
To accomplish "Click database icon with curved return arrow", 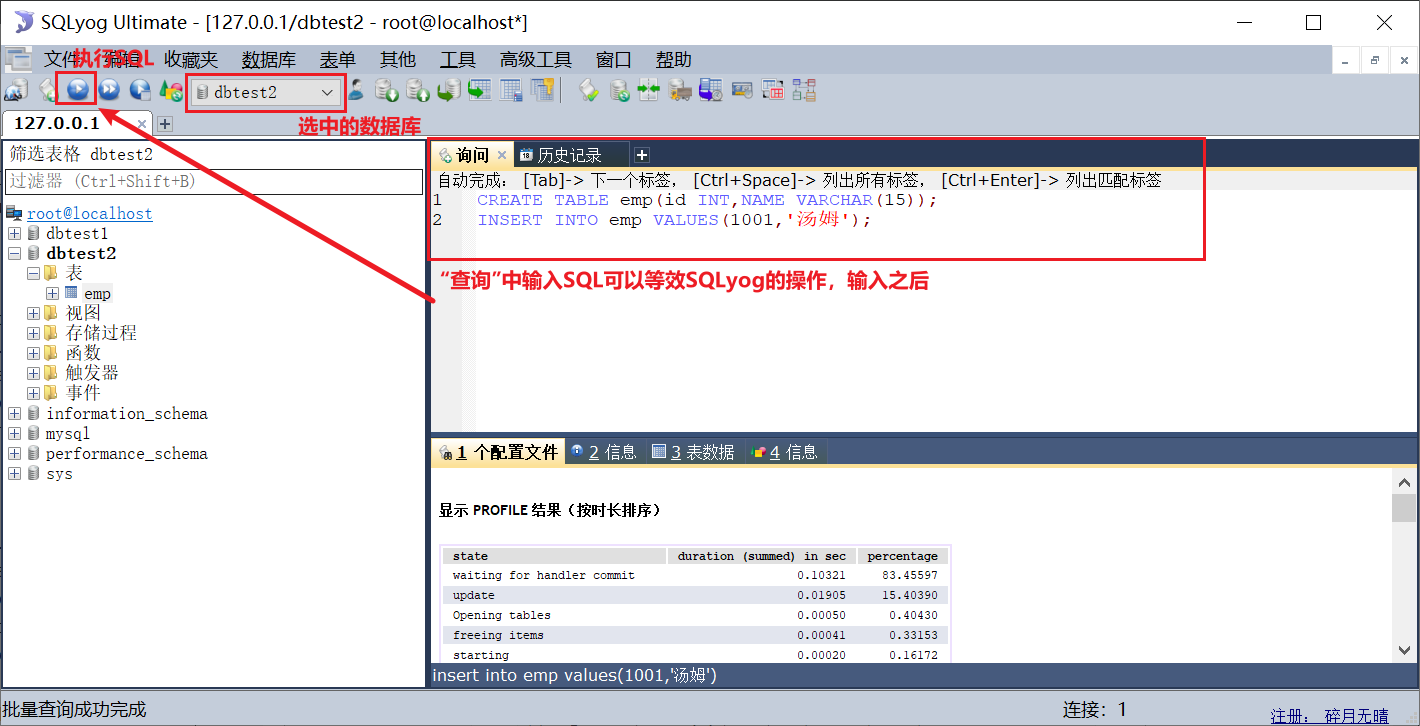I will [x=449, y=91].
